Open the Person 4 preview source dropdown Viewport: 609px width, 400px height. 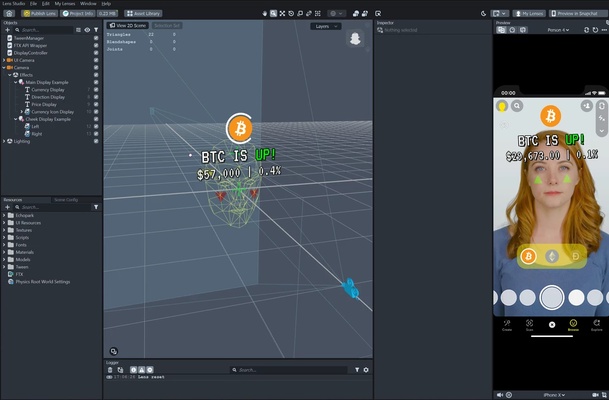(x=558, y=30)
